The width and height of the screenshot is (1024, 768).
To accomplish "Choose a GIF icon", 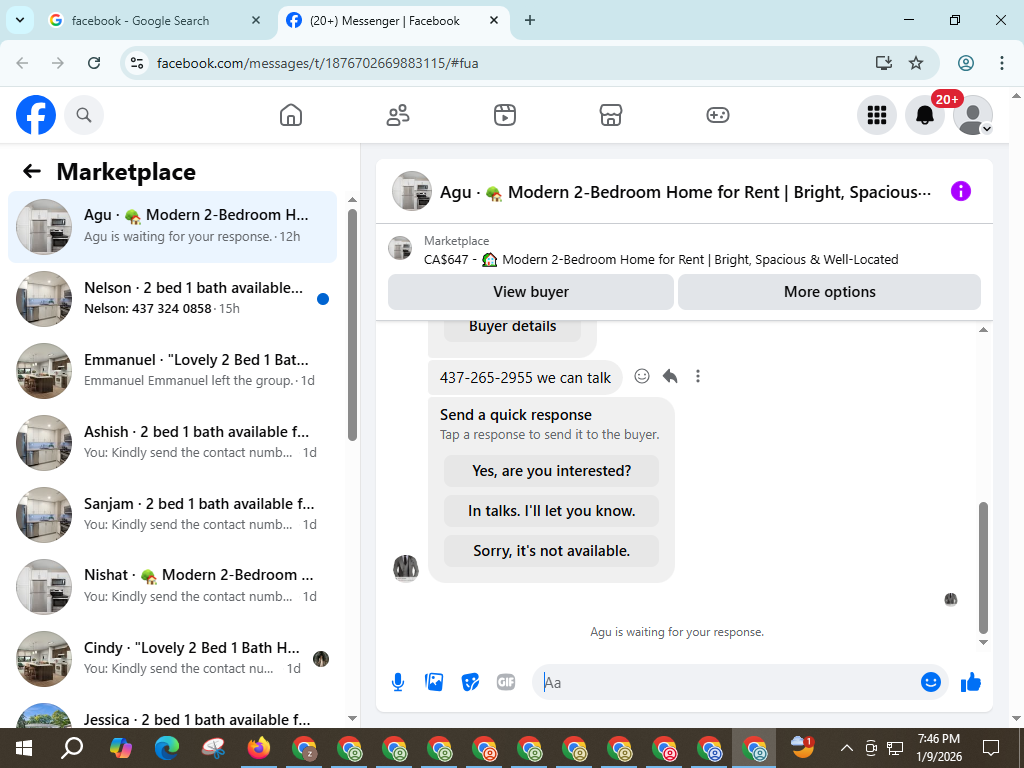I will tap(506, 682).
